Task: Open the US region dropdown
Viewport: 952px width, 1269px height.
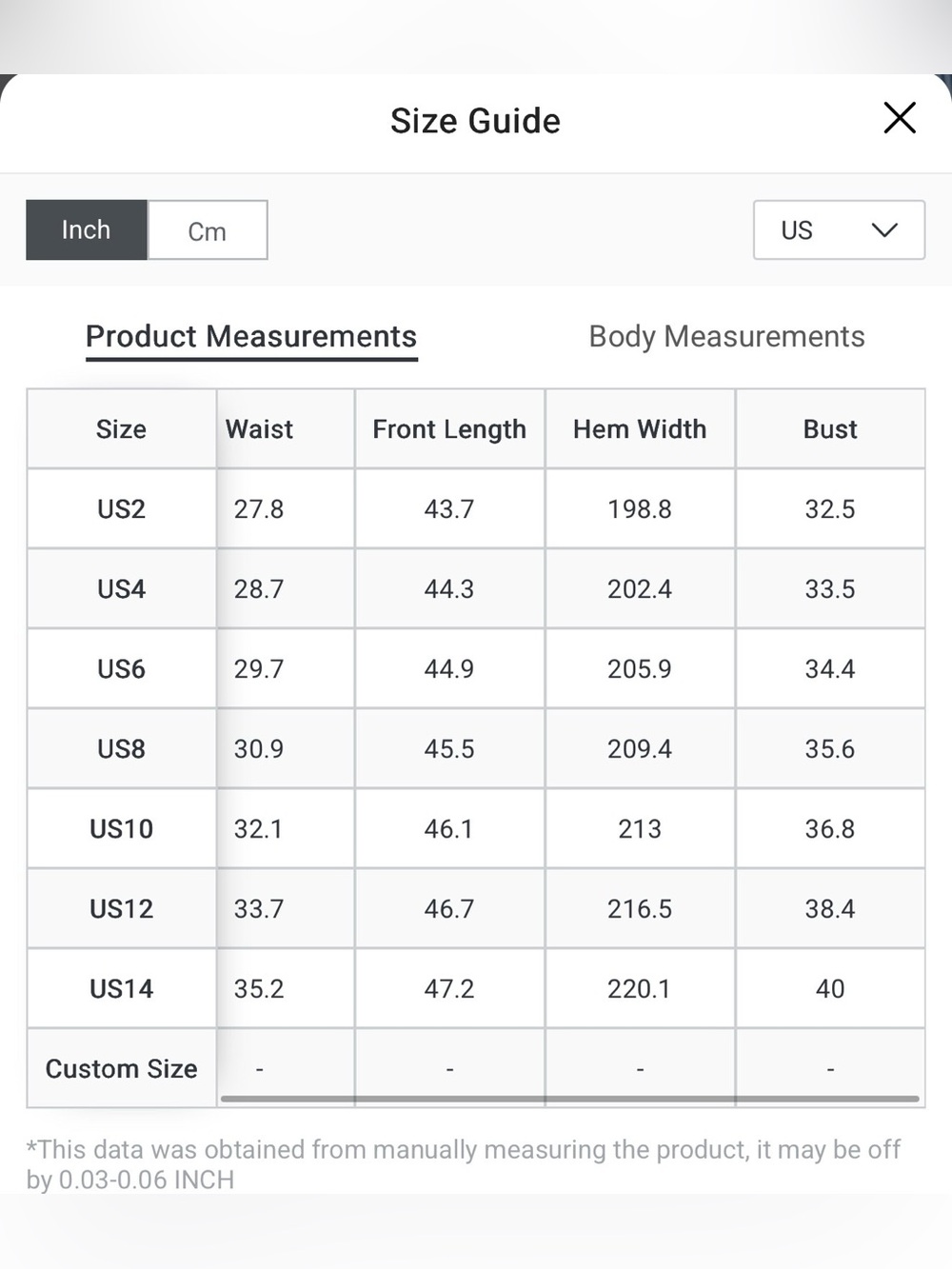Action: [x=839, y=229]
